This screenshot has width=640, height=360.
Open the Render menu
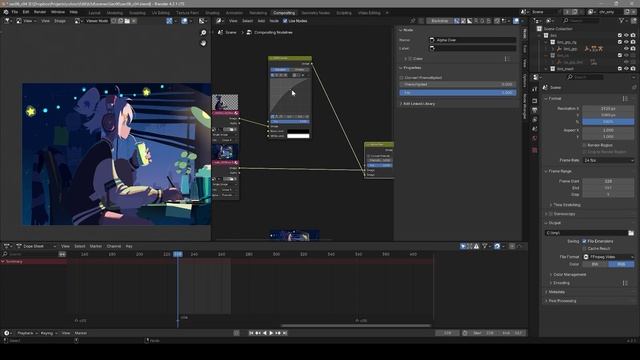(40, 12)
